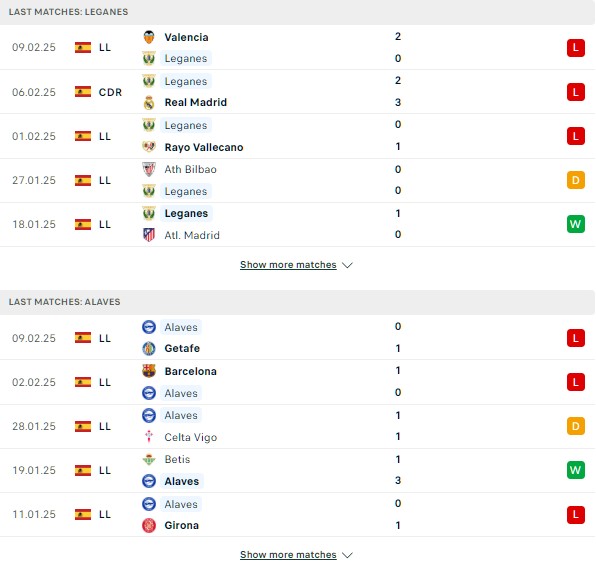Click chevron arrow beside Leganes Show more matches
The height and width of the screenshot is (574, 596).
click(x=347, y=265)
